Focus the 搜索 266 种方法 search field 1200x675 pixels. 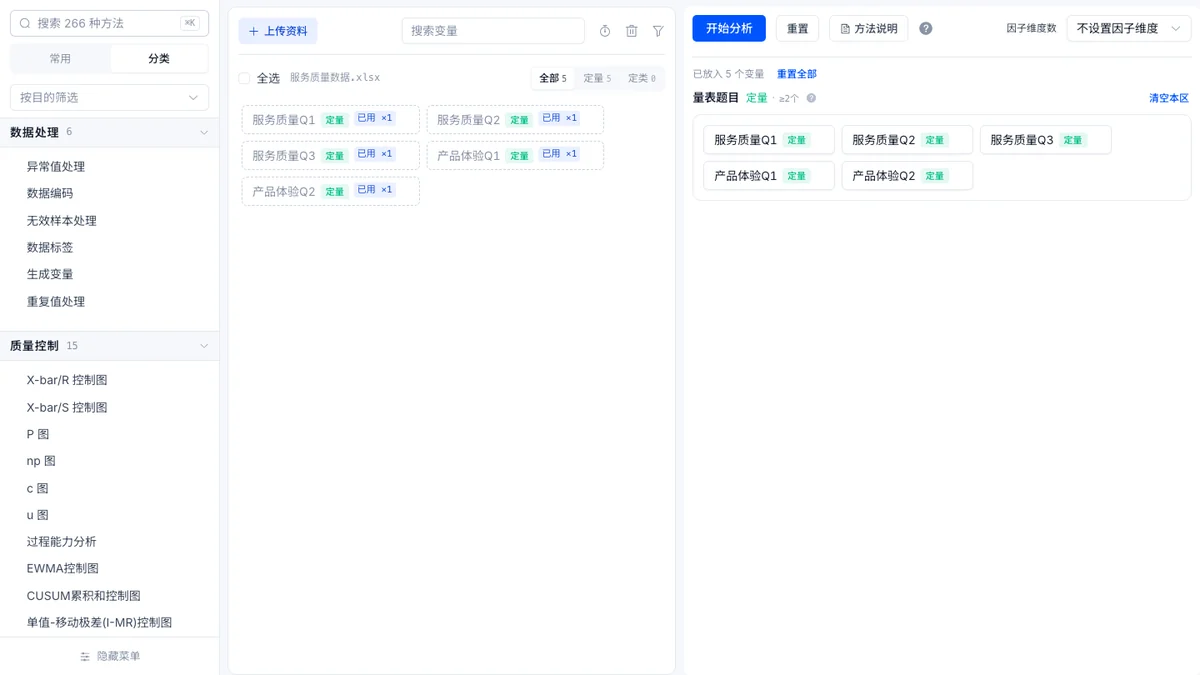tap(109, 23)
